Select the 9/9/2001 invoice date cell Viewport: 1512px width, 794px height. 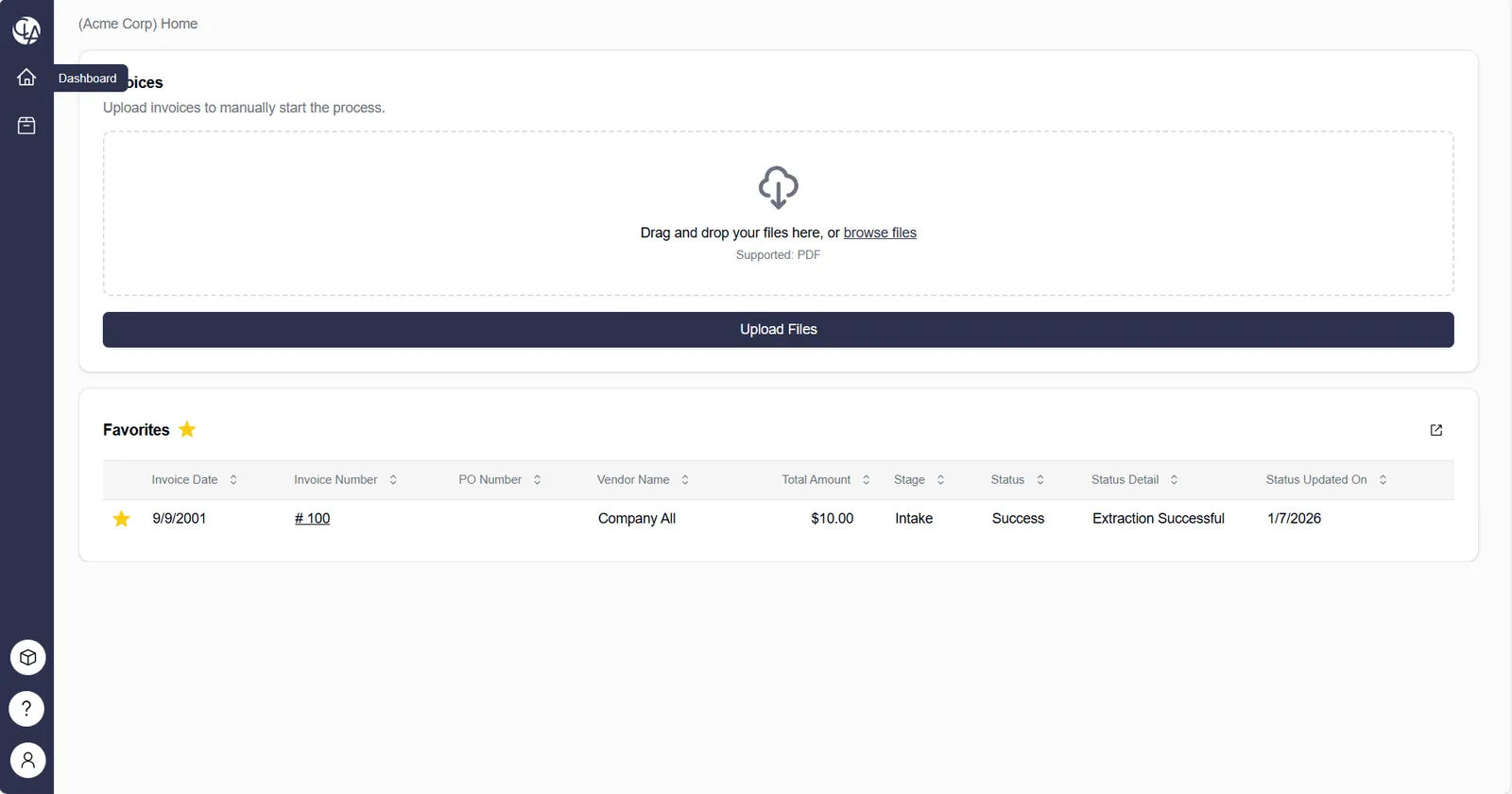click(180, 519)
